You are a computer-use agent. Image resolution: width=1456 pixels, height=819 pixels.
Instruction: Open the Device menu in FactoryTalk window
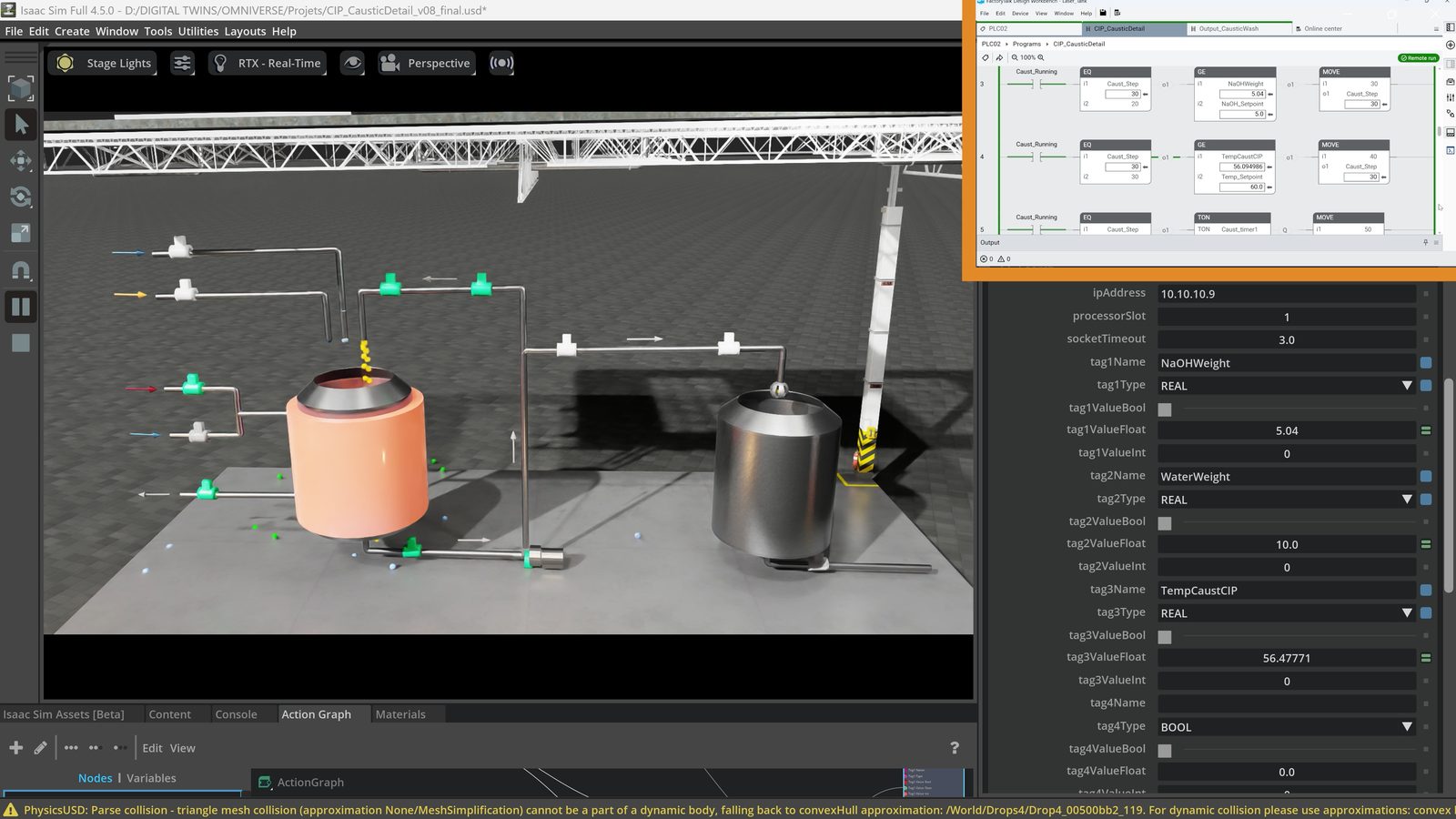pyautogui.click(x=1020, y=14)
